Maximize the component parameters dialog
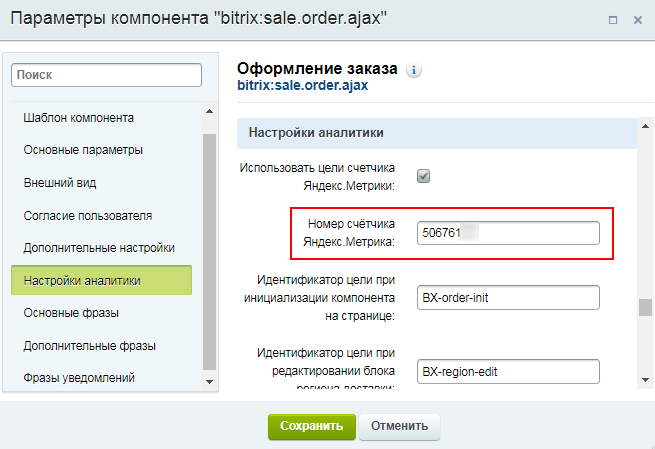The height and width of the screenshot is (449, 655). click(612, 20)
